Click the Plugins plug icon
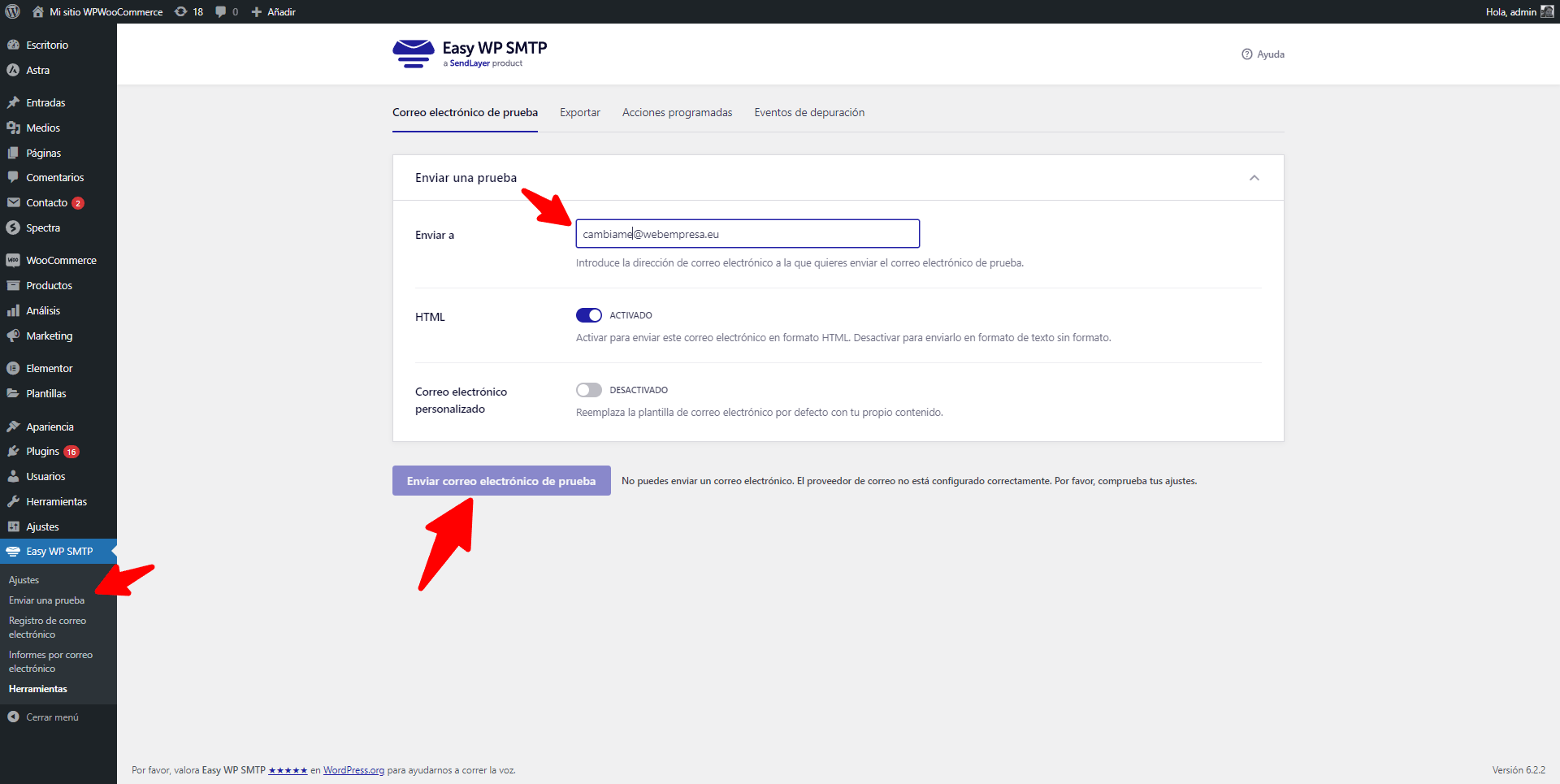The width and height of the screenshot is (1560, 784). coord(13,451)
